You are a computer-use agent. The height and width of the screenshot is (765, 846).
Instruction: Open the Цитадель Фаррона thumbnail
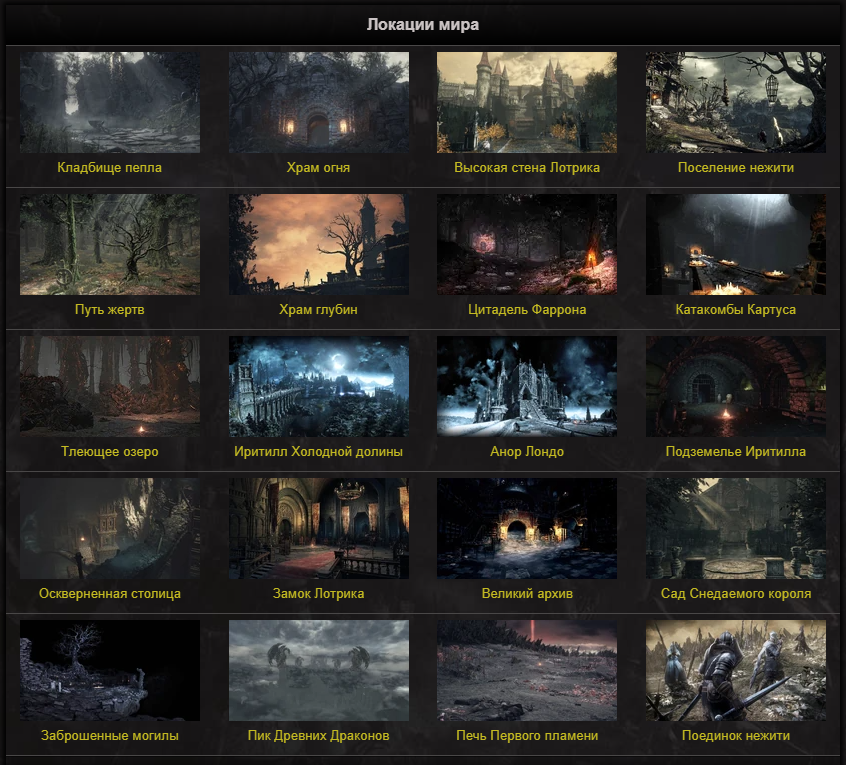tap(527, 244)
